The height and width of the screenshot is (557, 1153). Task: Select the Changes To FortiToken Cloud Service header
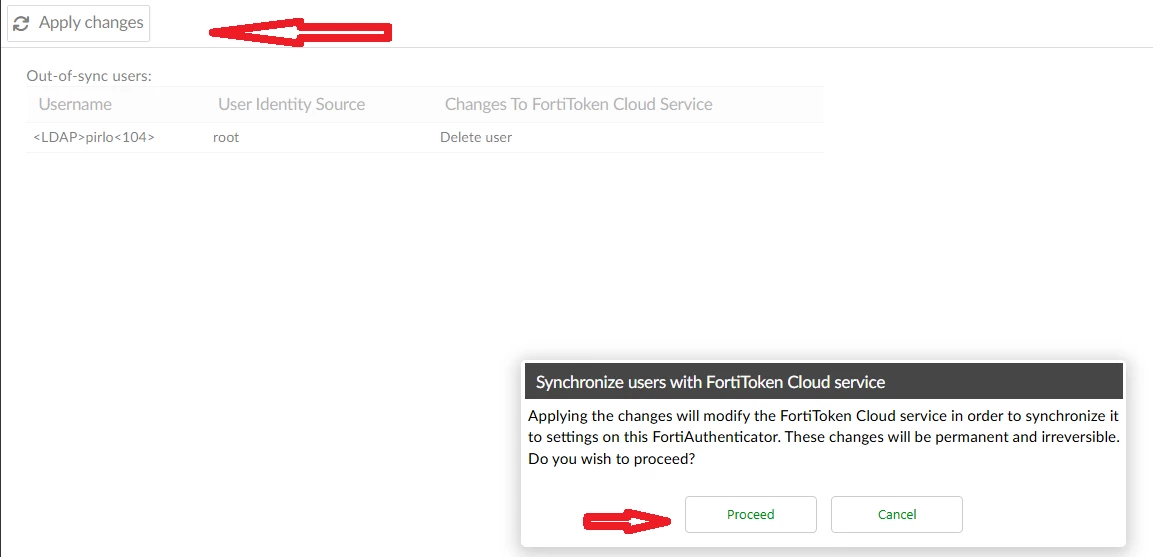point(579,104)
